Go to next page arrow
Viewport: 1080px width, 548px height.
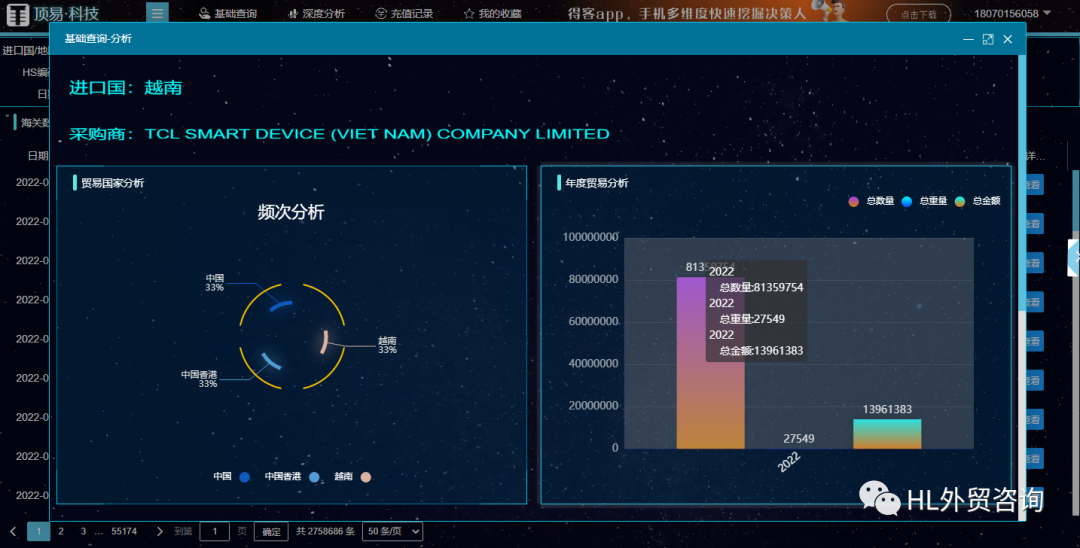(x=160, y=531)
